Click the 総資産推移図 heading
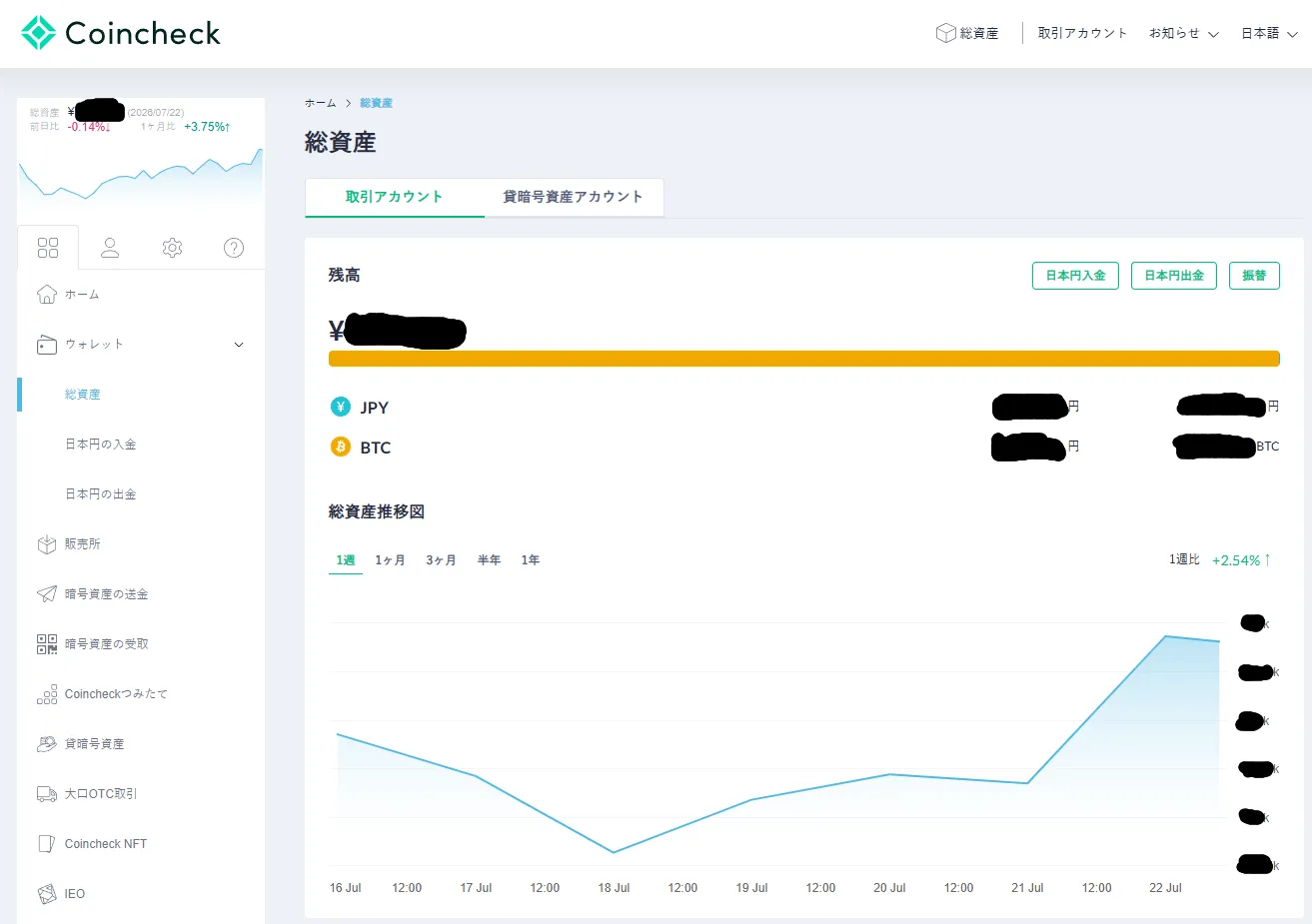The height and width of the screenshot is (924, 1312). point(377,511)
